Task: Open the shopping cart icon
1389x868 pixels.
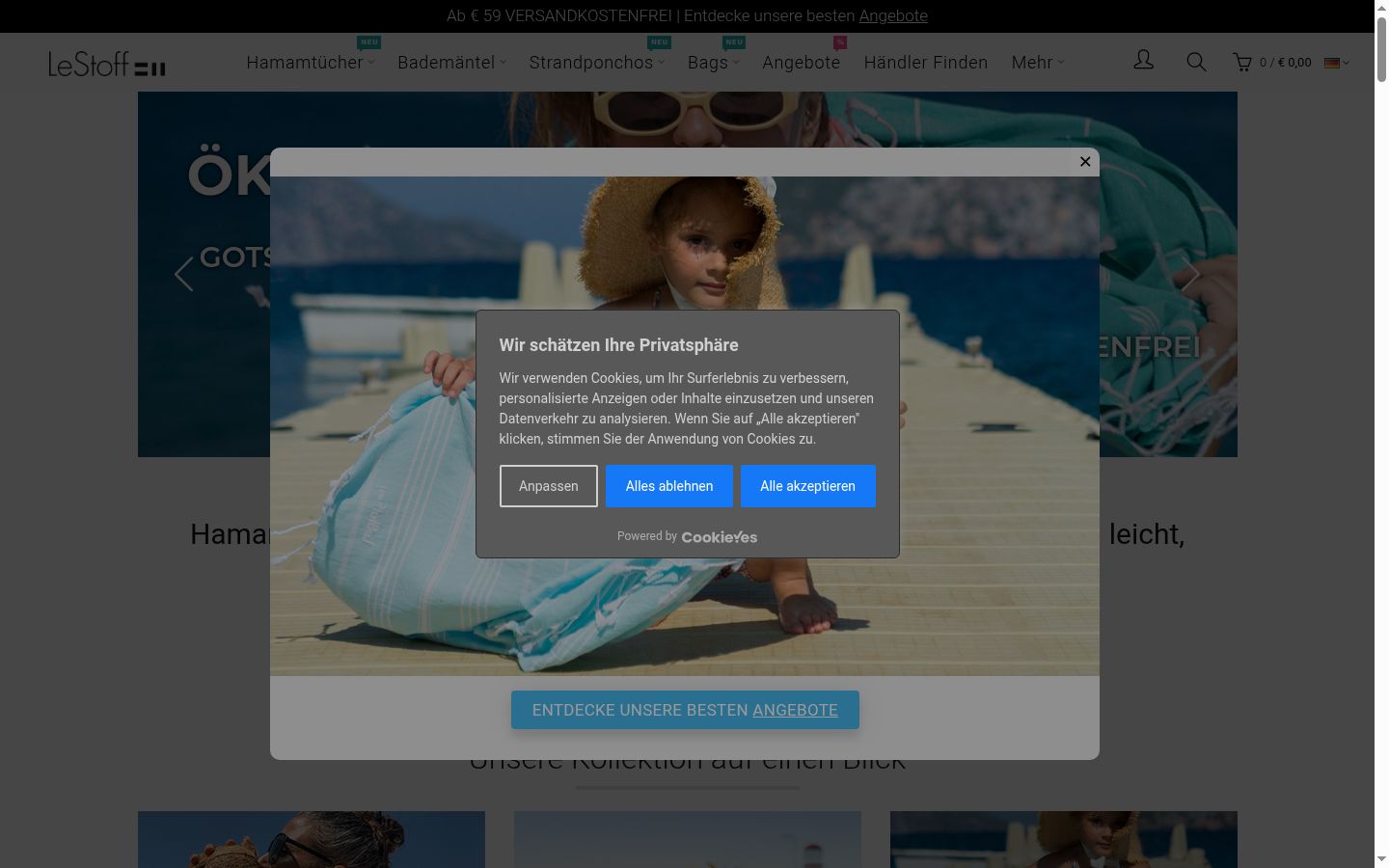Action: (1242, 62)
